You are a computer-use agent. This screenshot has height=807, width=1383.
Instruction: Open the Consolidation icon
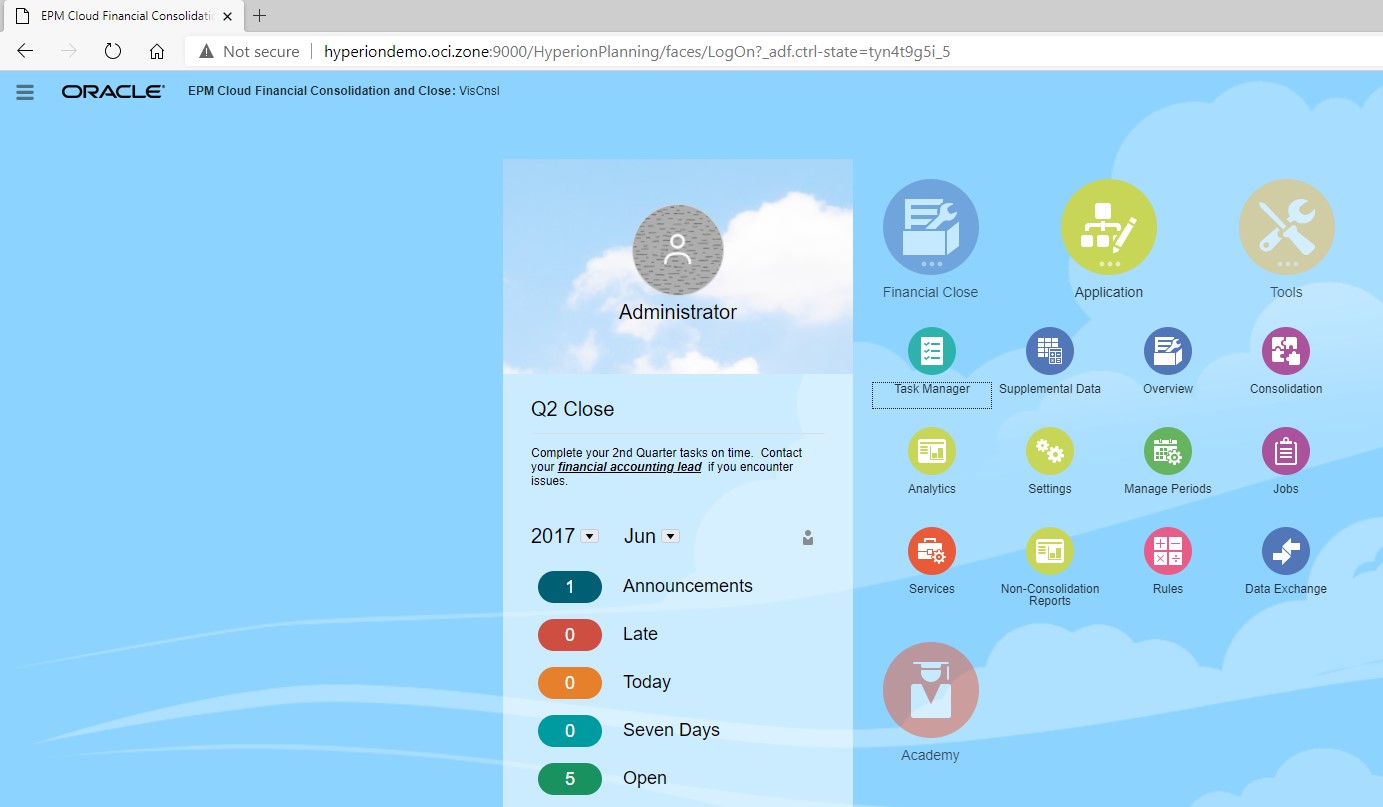click(1286, 351)
